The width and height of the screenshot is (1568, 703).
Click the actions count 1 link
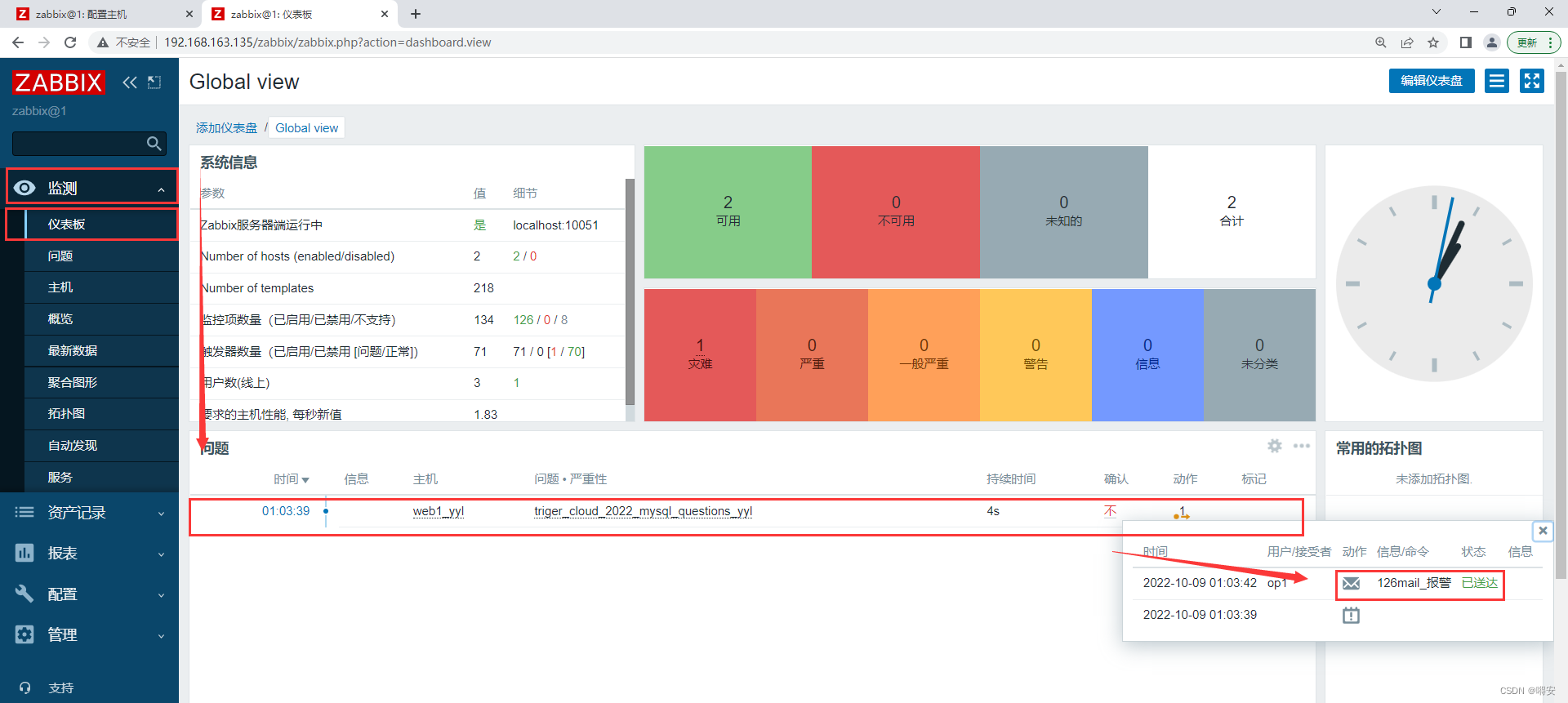pos(1182,512)
